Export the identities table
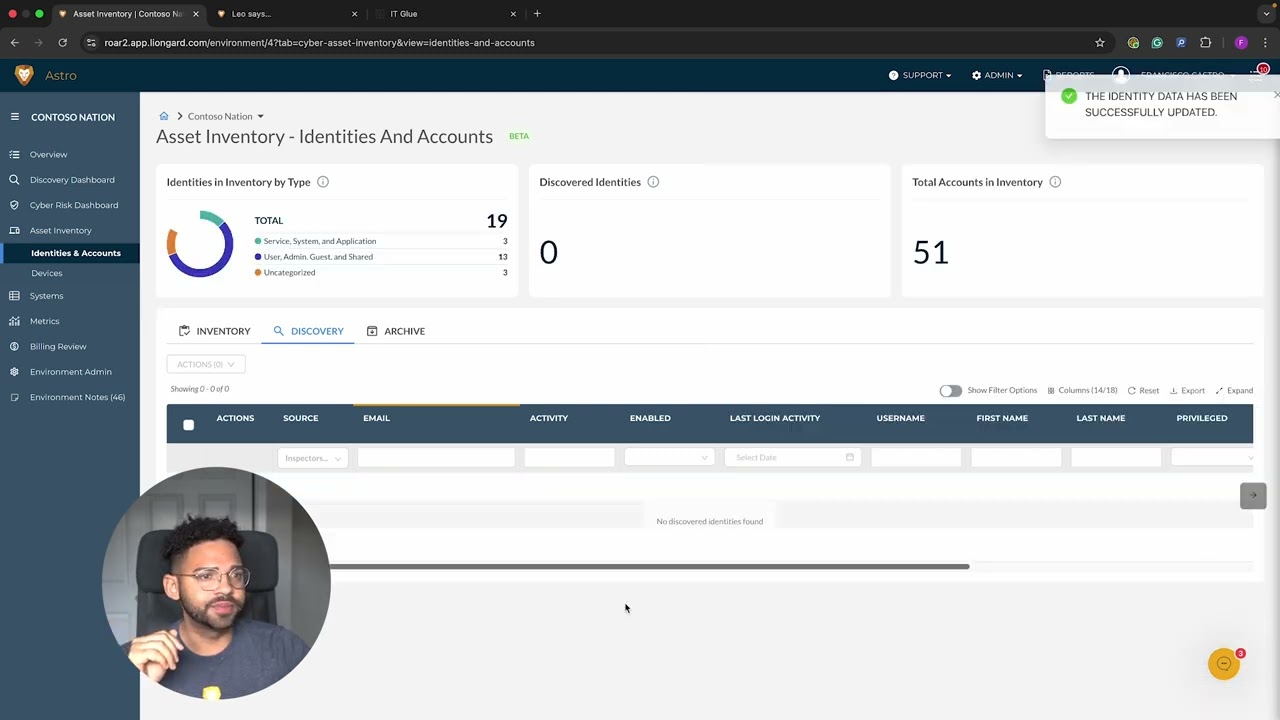 pyautogui.click(x=1187, y=390)
